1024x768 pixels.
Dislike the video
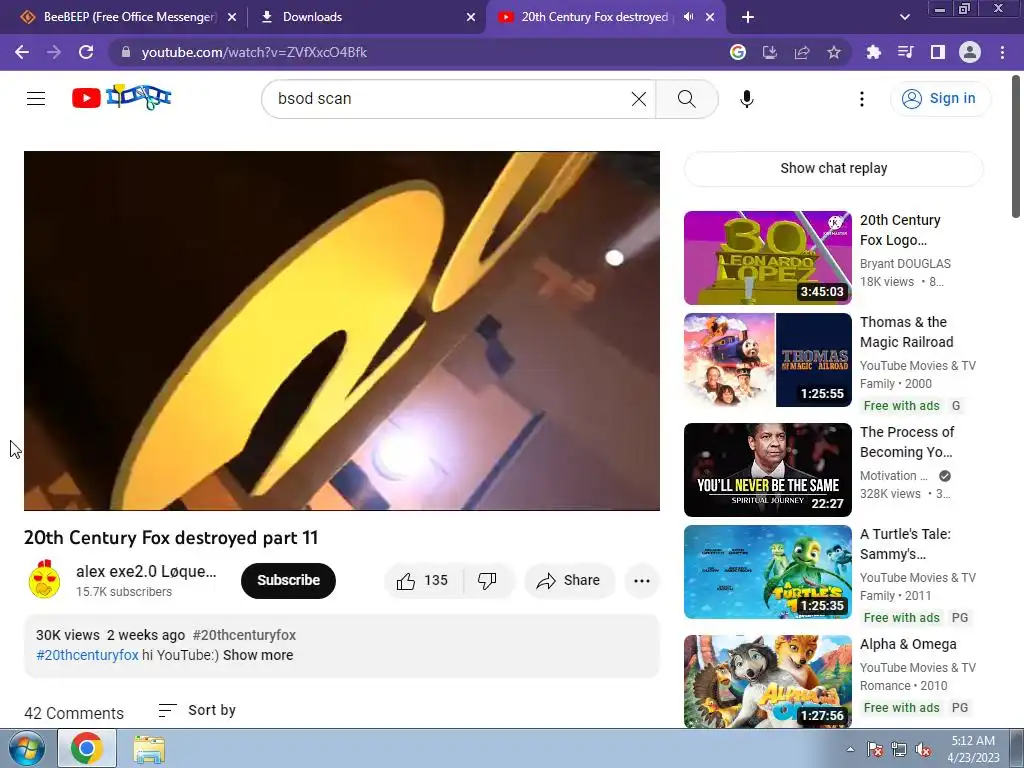(487, 581)
